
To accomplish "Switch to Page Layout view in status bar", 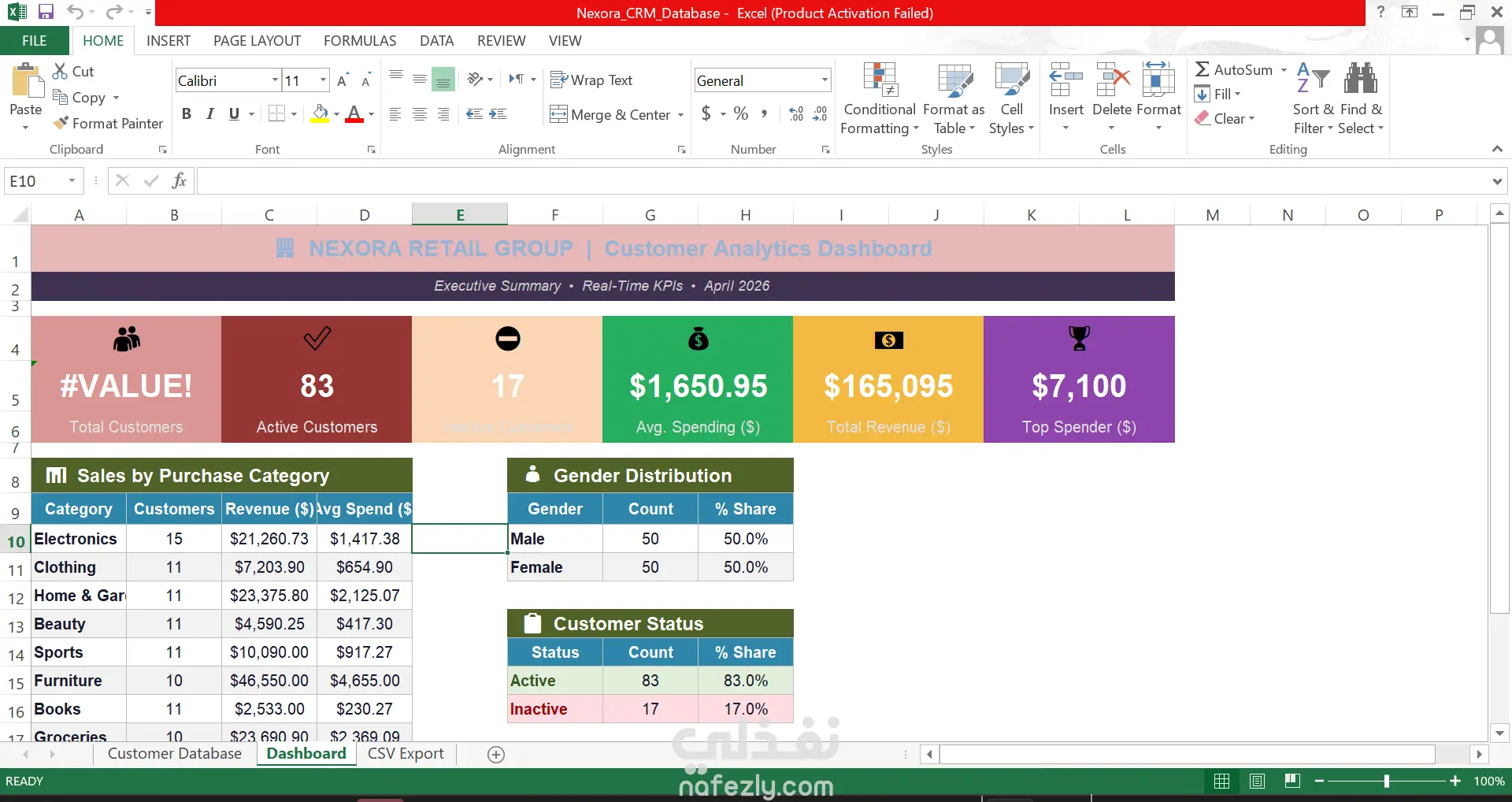I will pyautogui.click(x=1258, y=781).
